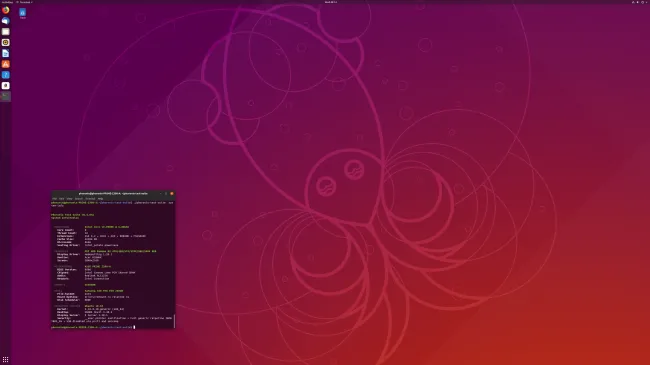Viewport: 650px width, 365px height.
Task: Open the View menu in the terminal
Action: (69, 199)
